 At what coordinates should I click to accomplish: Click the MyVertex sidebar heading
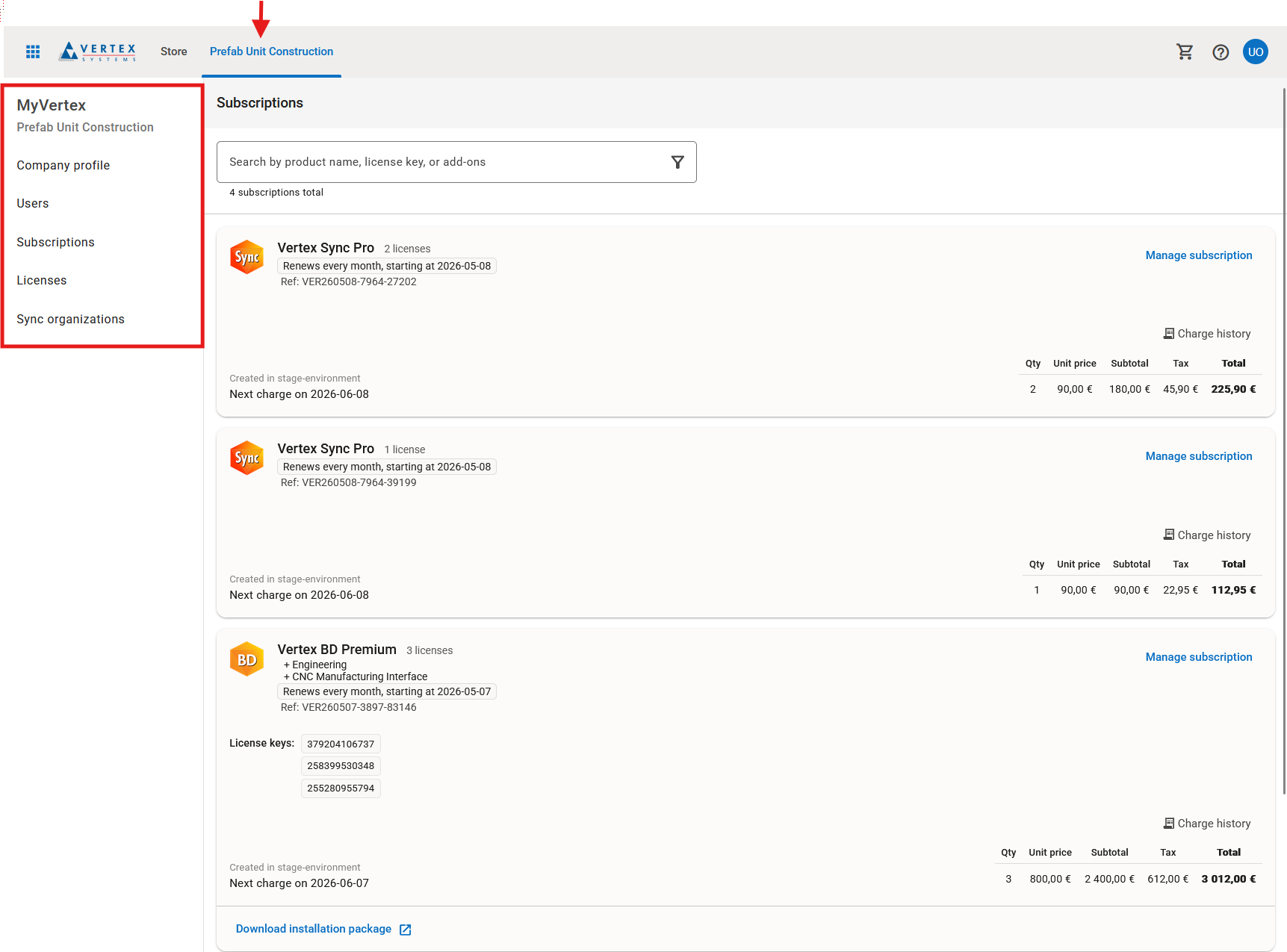(x=52, y=105)
